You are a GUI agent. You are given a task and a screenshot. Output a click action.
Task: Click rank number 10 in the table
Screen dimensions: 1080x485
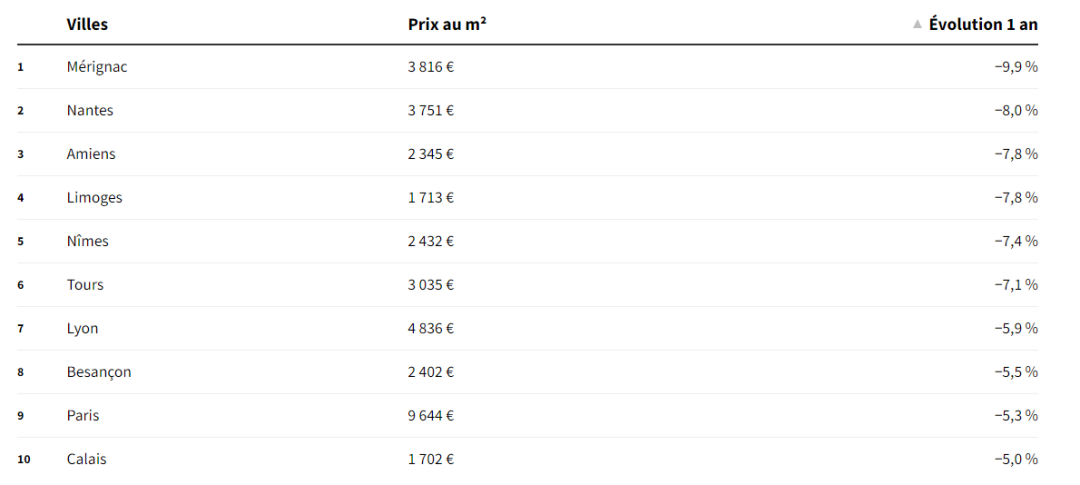pyautogui.click(x=24, y=459)
